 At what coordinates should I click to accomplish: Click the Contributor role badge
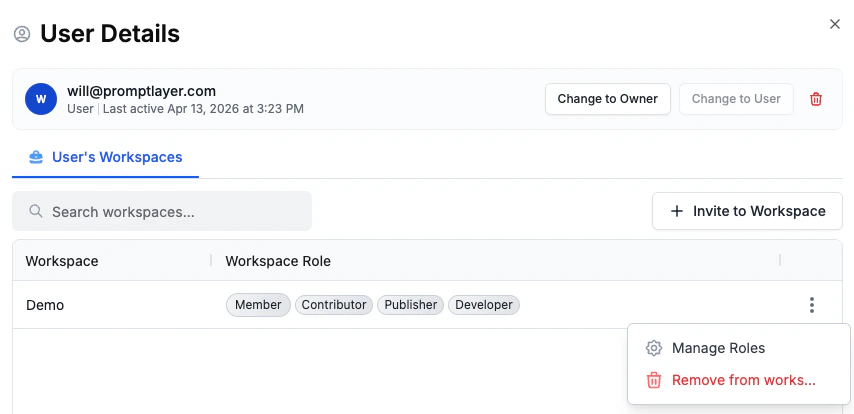pos(334,305)
